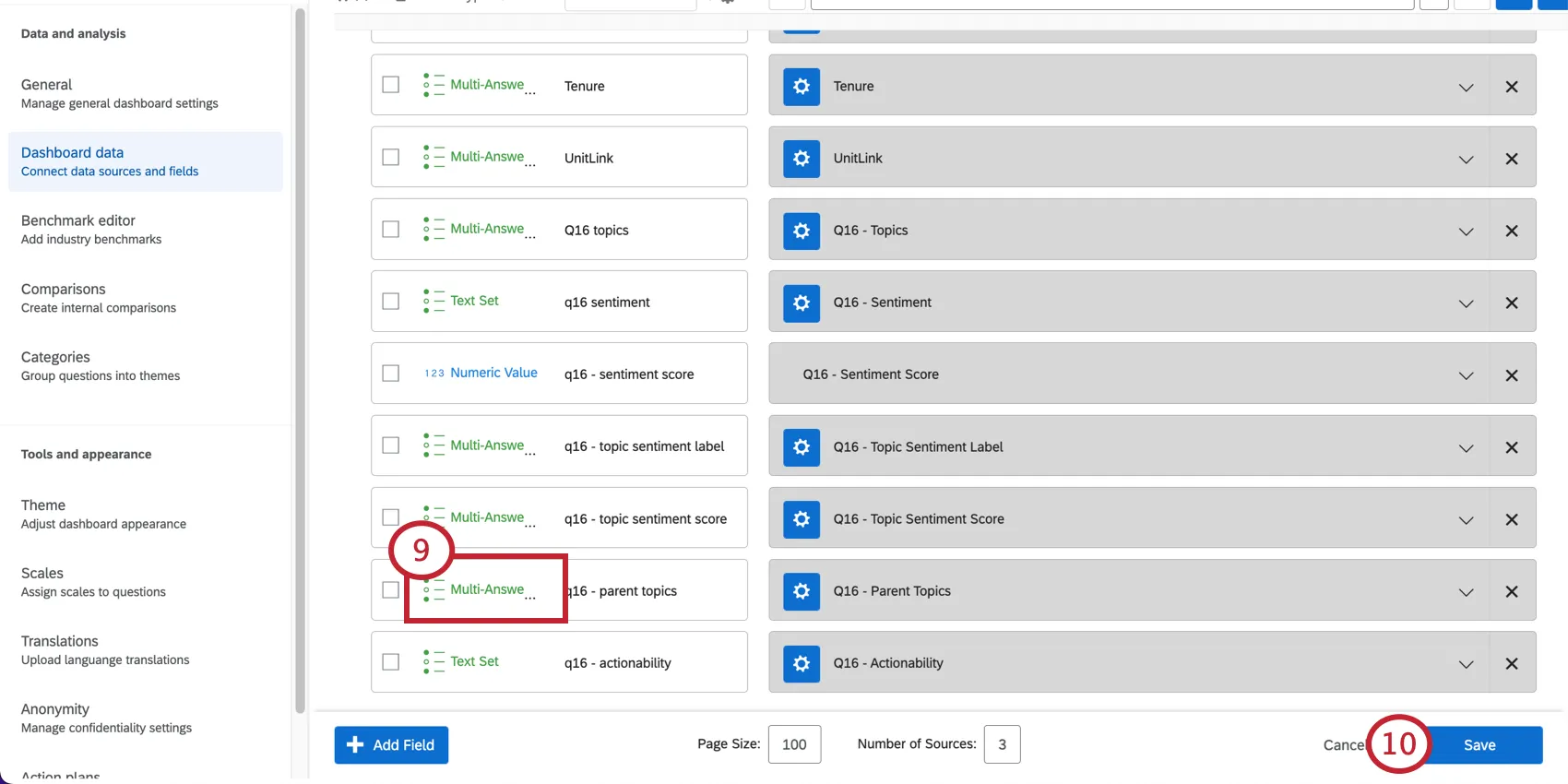Save the dashboard data mapping
The height and width of the screenshot is (784, 1568).
pos(1479,745)
